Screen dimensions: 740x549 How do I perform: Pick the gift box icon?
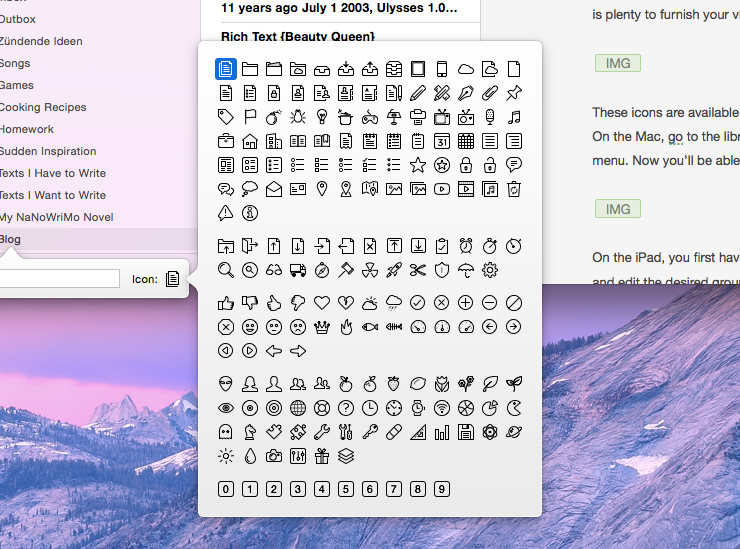322,456
